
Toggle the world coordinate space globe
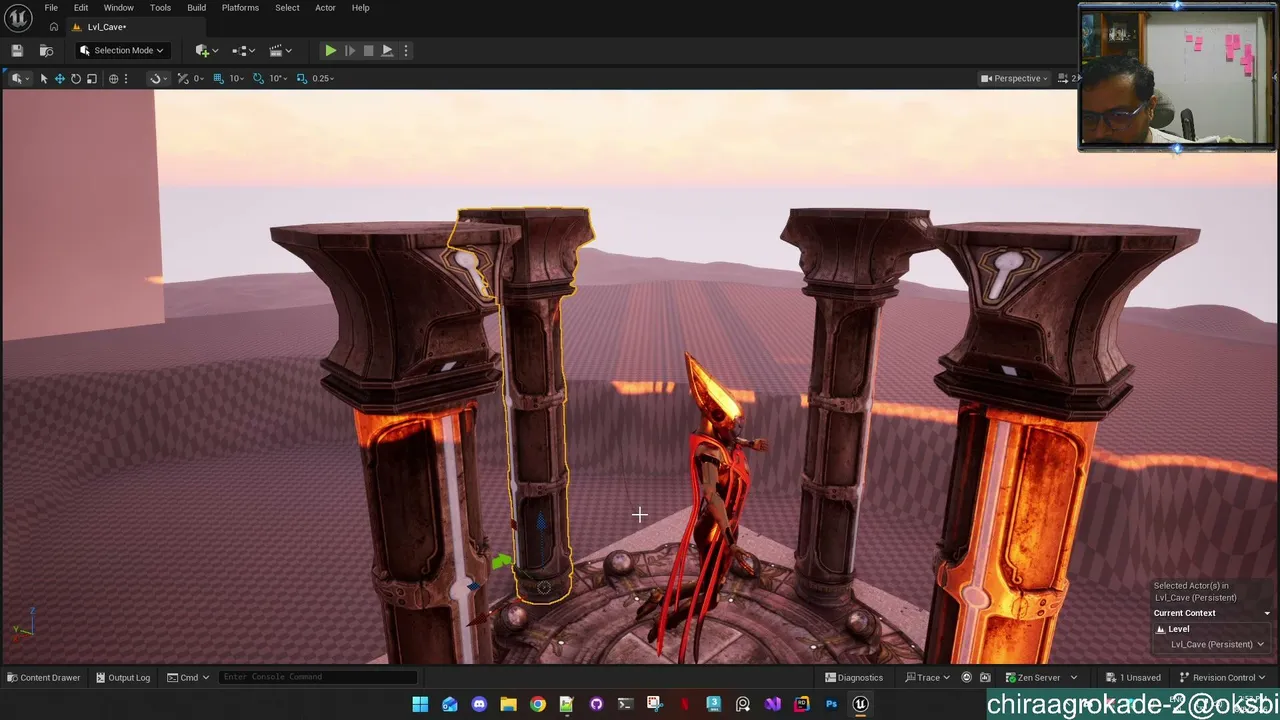113,78
